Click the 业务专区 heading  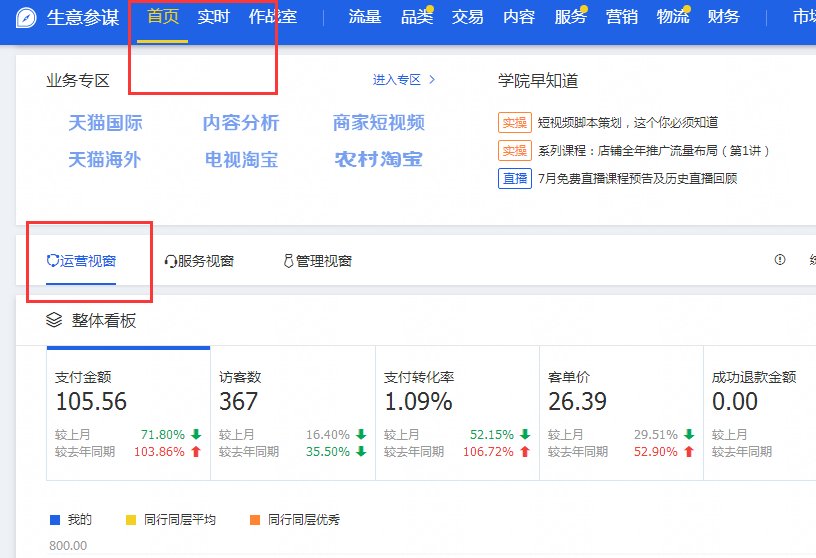[x=78, y=81]
